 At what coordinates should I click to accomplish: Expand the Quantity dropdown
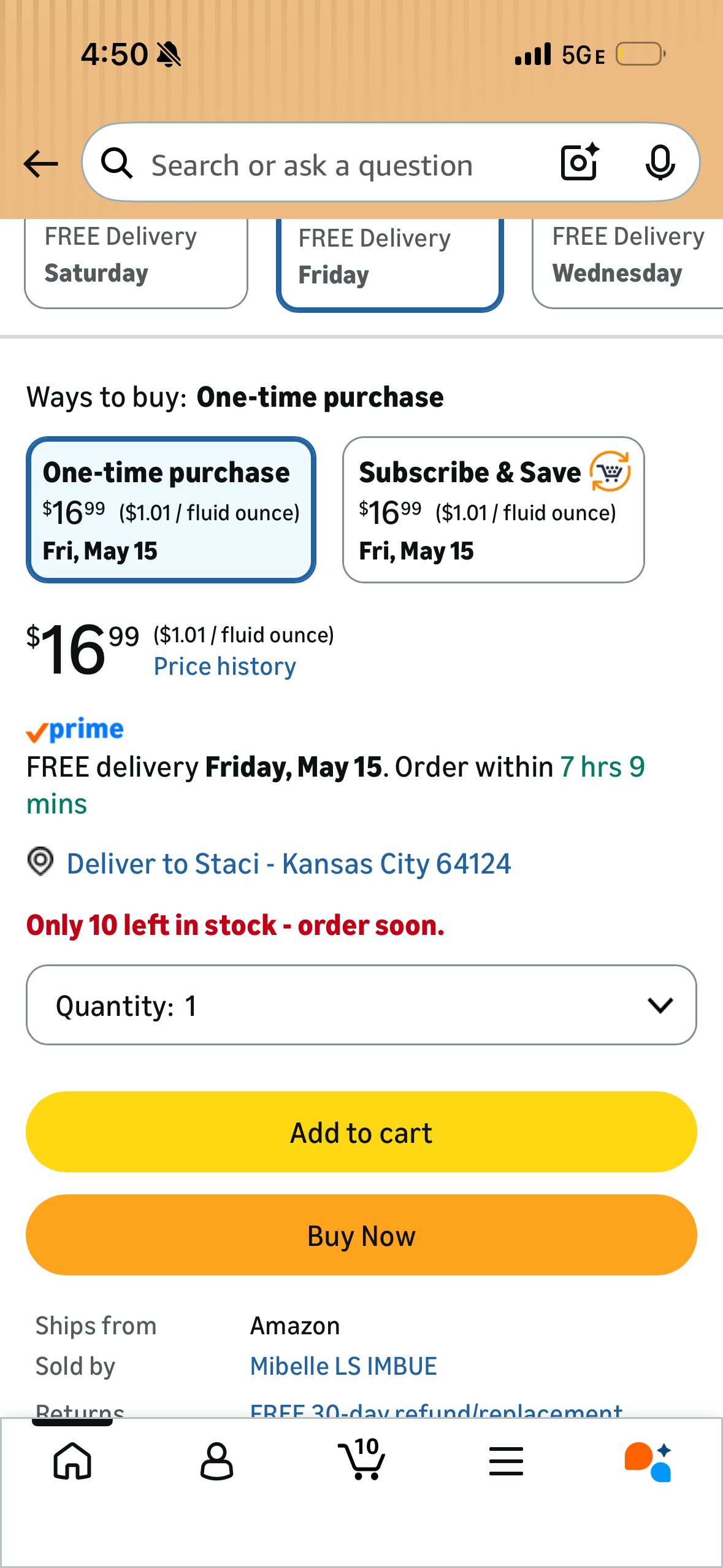coord(361,1005)
